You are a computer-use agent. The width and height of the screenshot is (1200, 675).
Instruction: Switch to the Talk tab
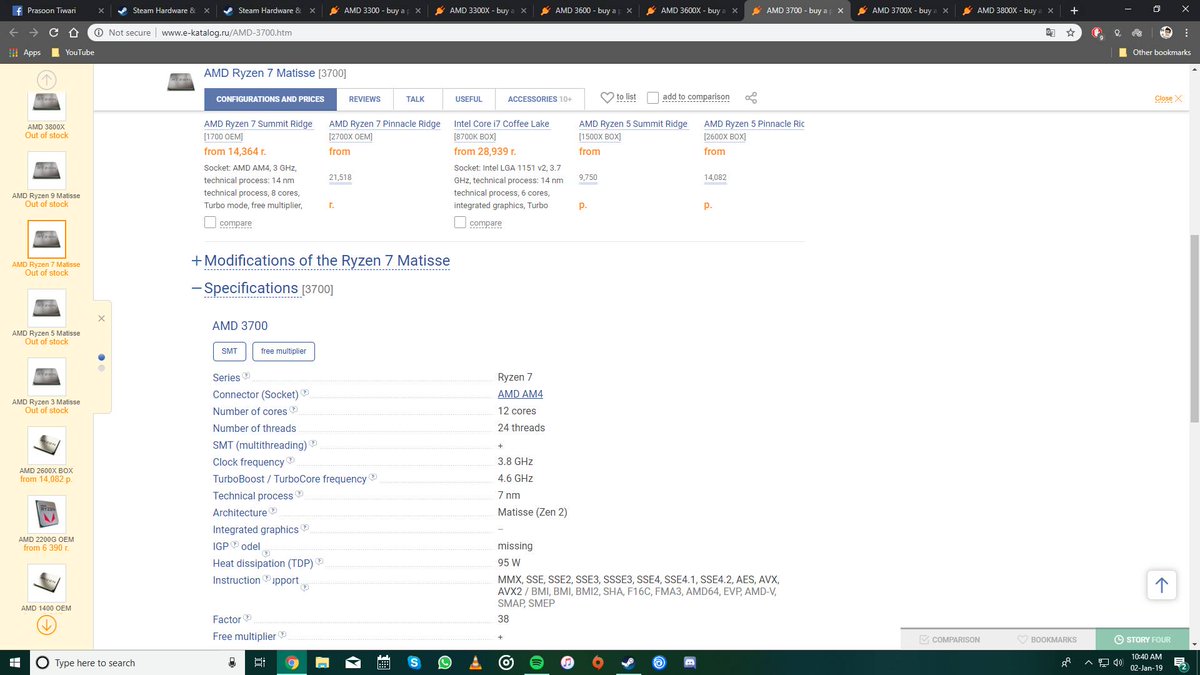click(x=415, y=99)
